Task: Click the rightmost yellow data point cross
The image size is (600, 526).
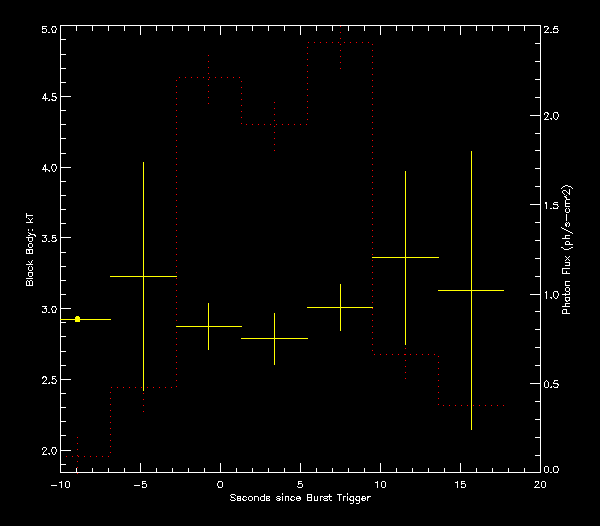Action: tap(471, 290)
